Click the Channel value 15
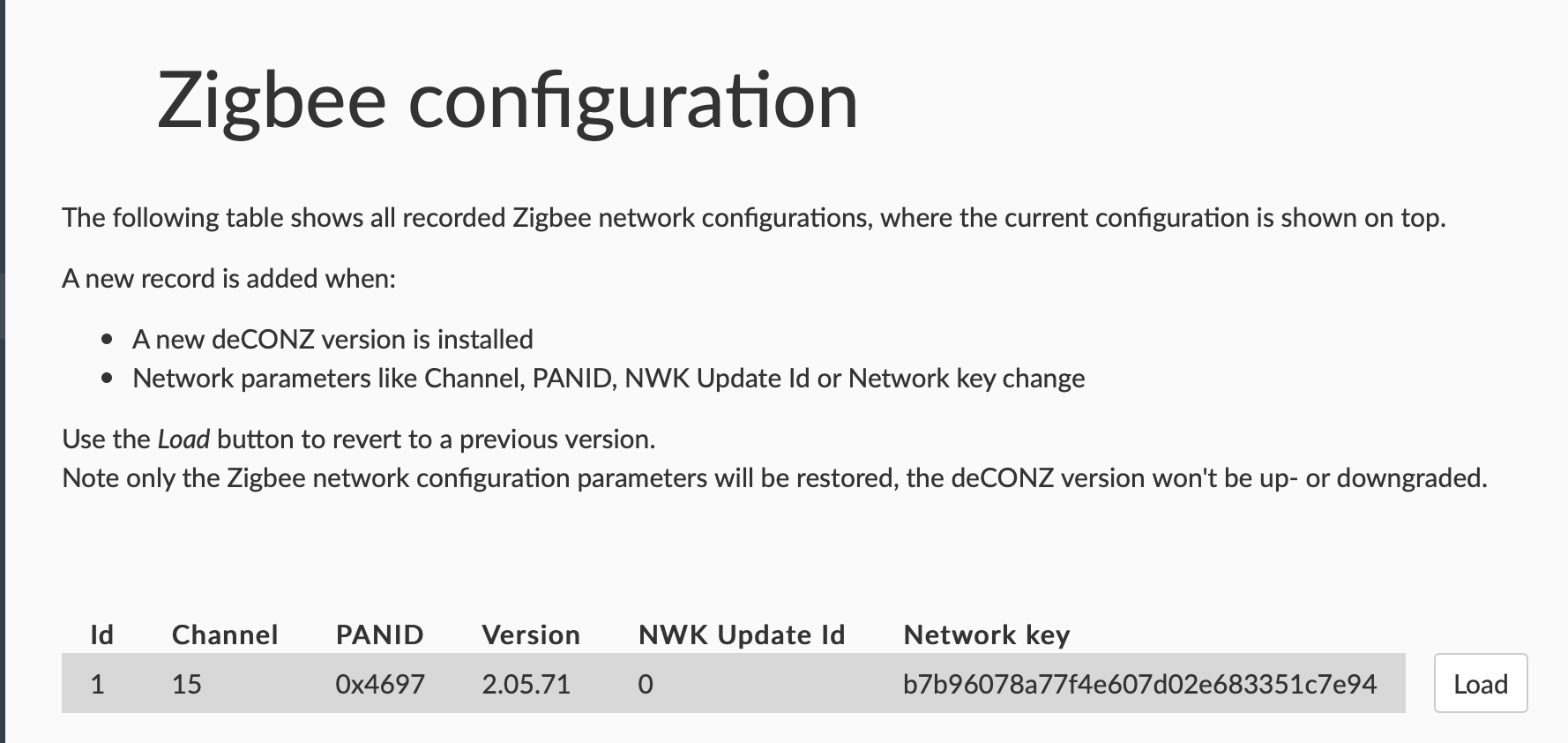The width and height of the screenshot is (1568, 743). [187, 684]
